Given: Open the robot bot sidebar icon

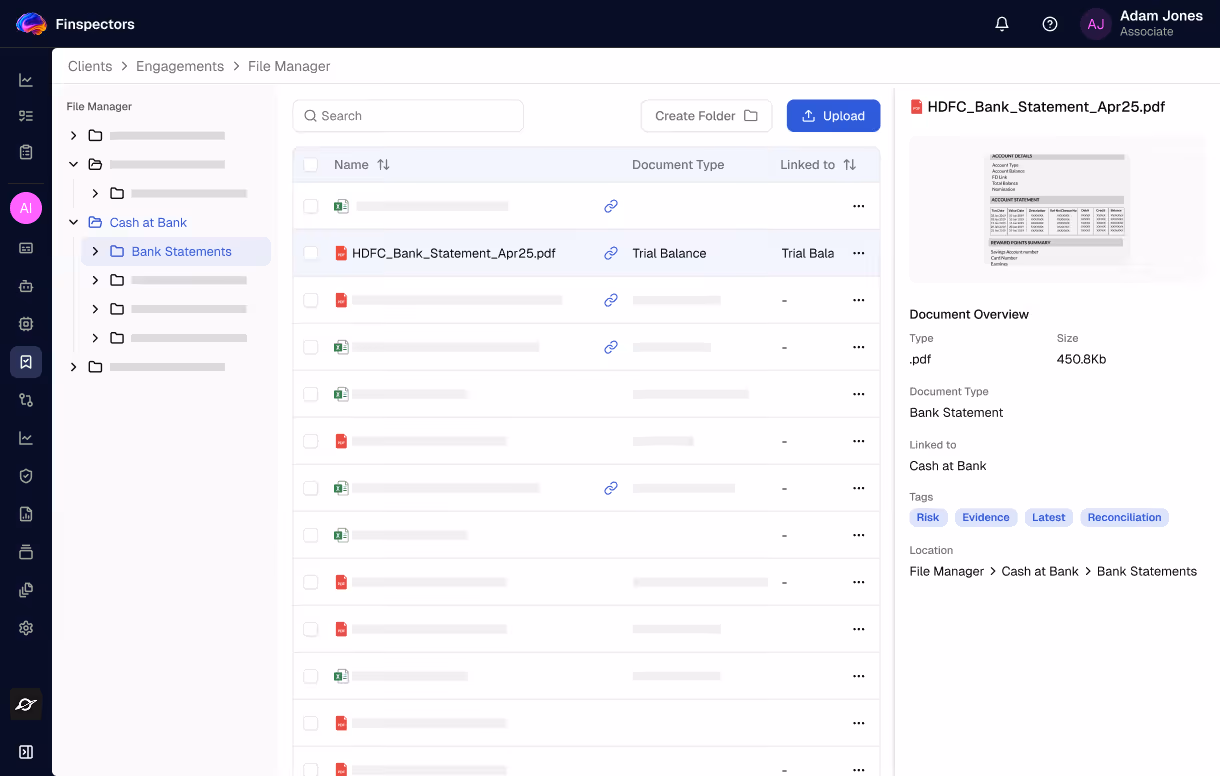Looking at the screenshot, I should coord(26,286).
